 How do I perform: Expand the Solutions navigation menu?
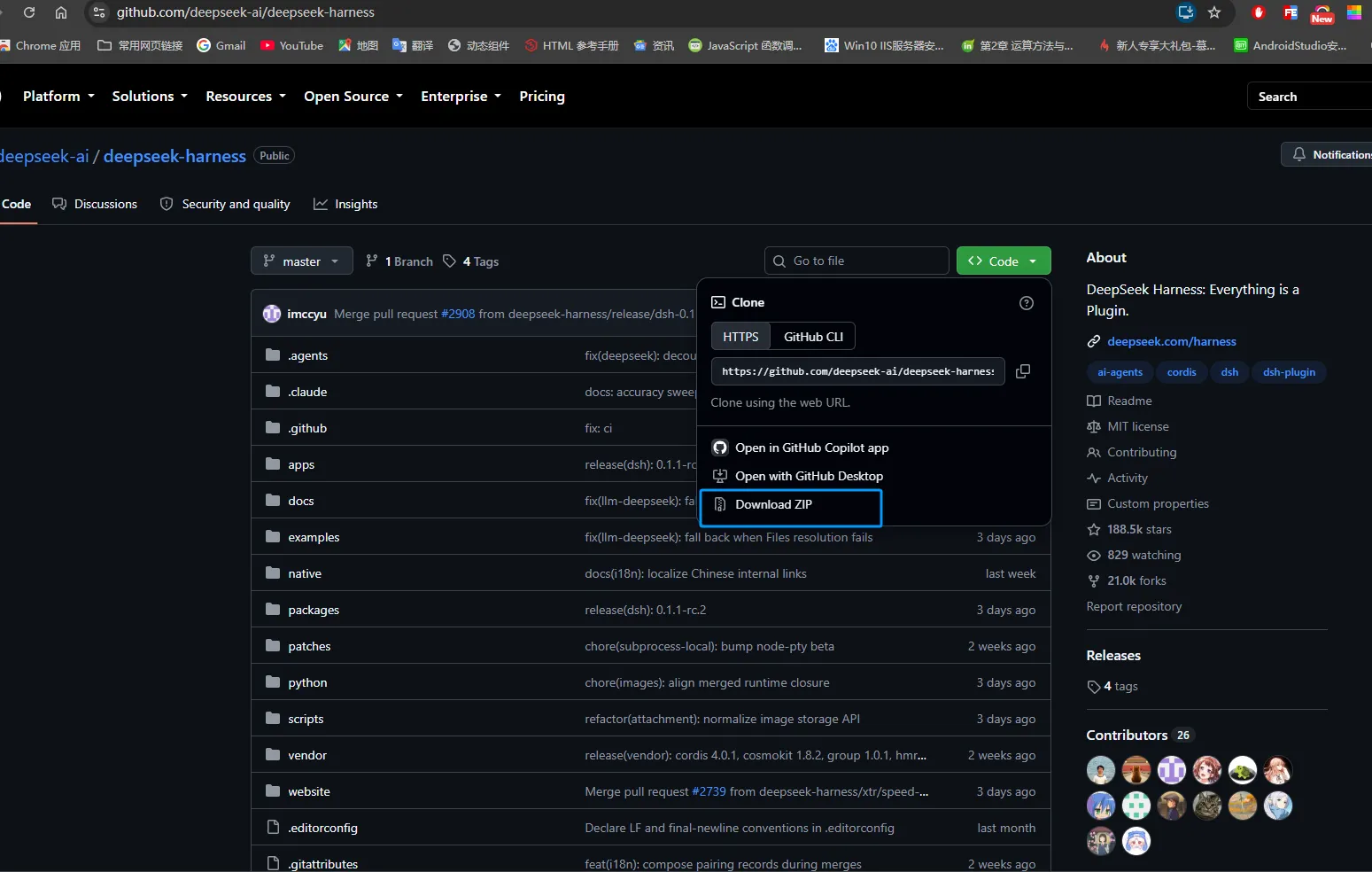pos(150,96)
